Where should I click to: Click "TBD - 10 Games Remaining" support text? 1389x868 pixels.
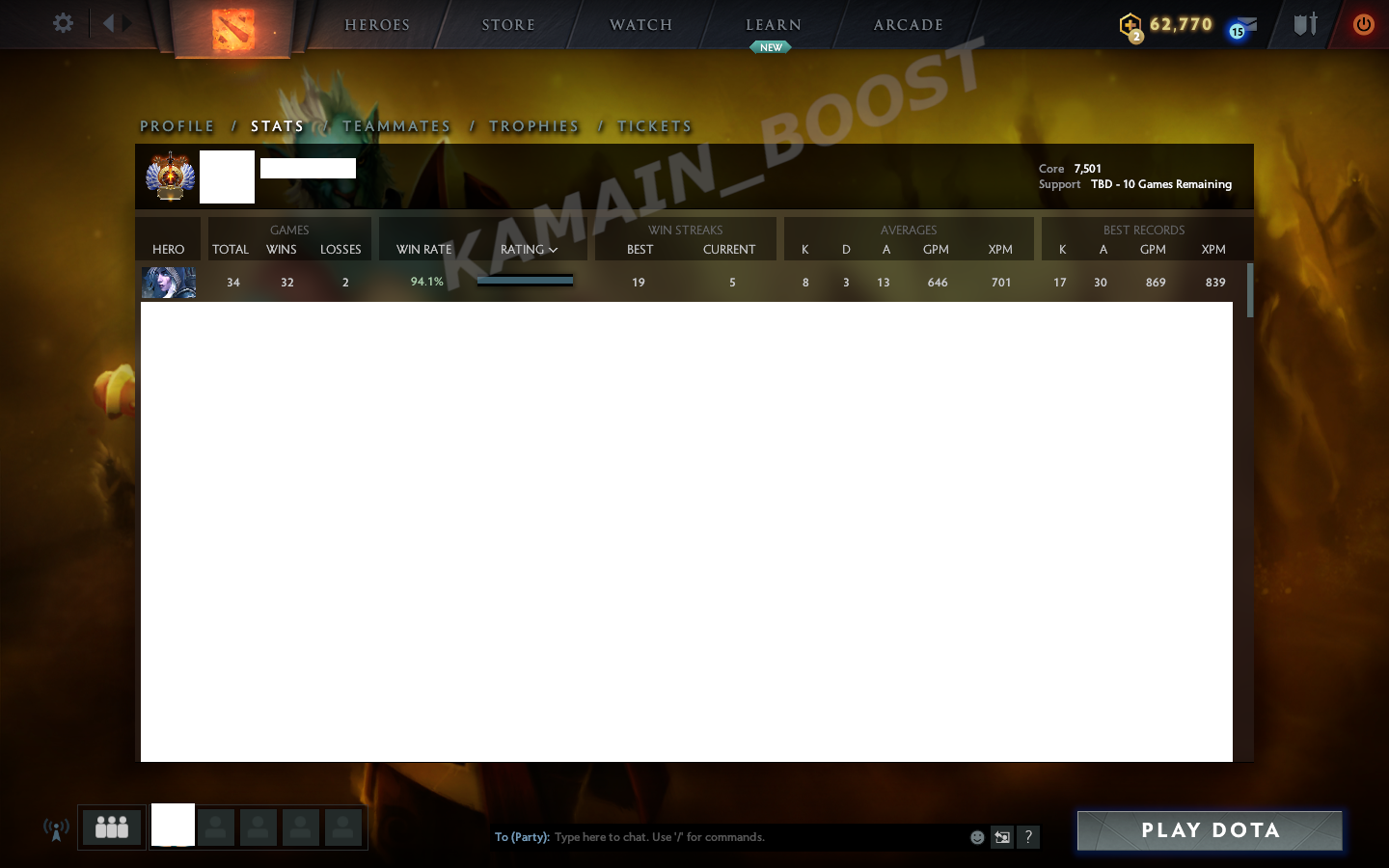tap(1161, 184)
